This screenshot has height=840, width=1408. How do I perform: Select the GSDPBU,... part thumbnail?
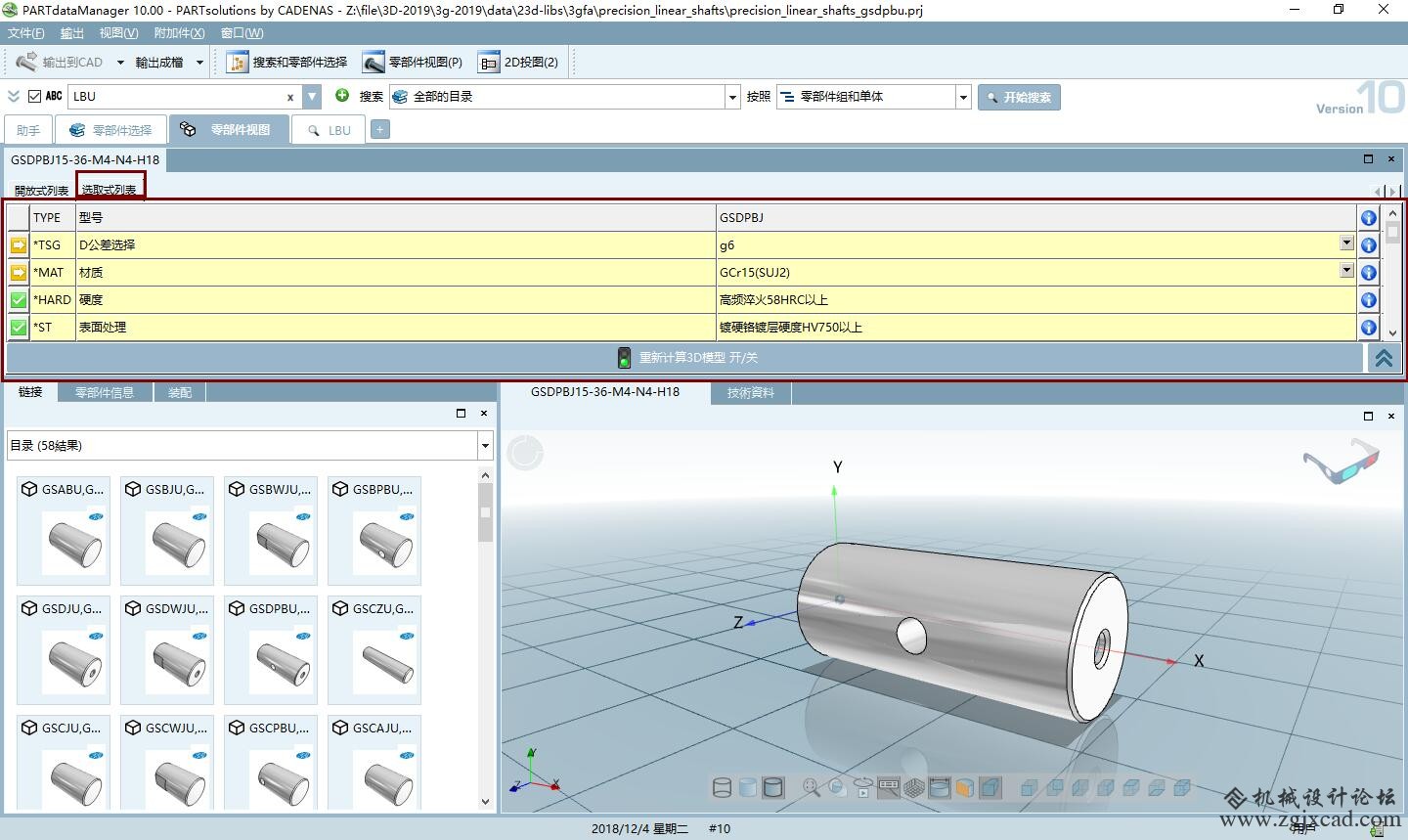(271, 649)
